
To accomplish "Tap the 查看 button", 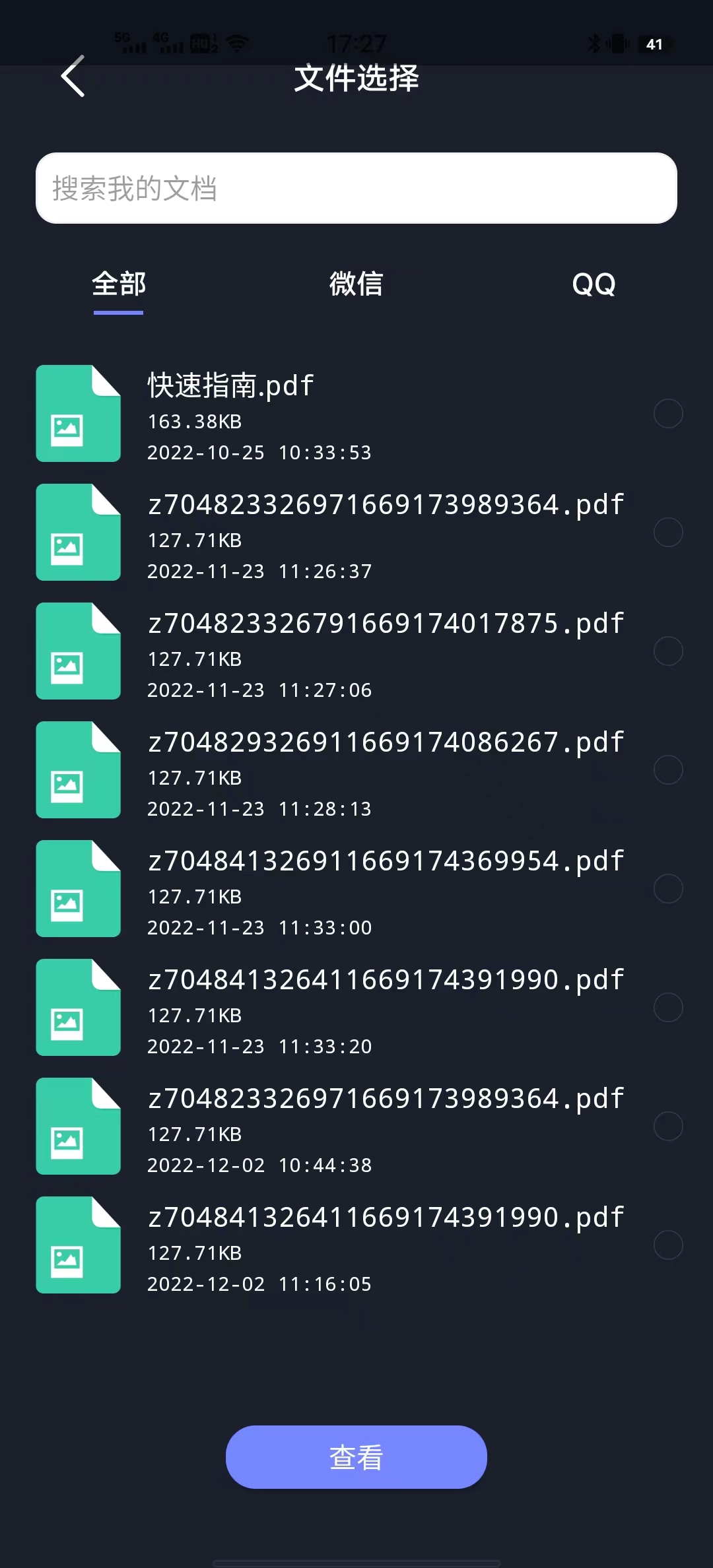I will [356, 1457].
